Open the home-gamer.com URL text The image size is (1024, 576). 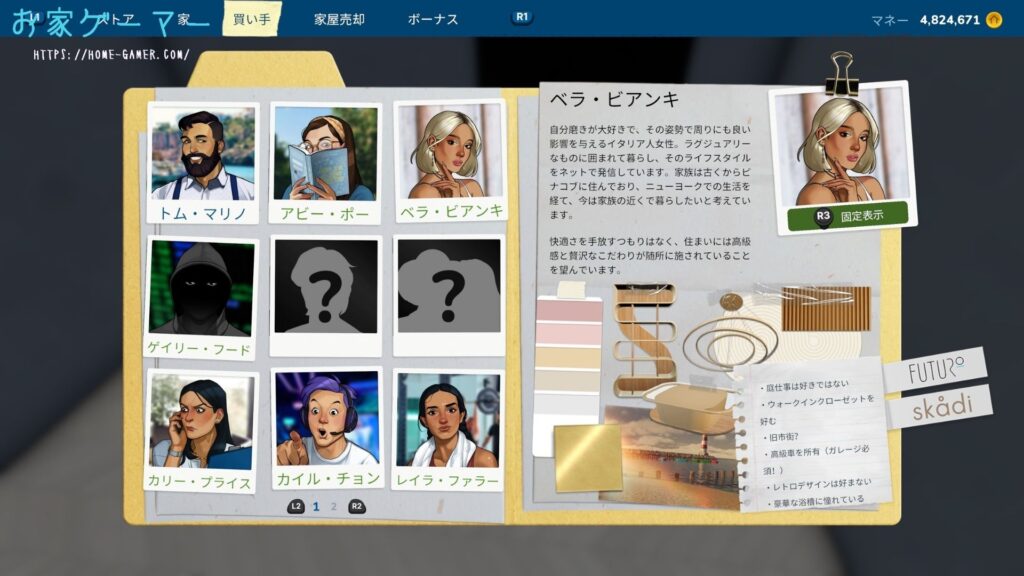111,55
